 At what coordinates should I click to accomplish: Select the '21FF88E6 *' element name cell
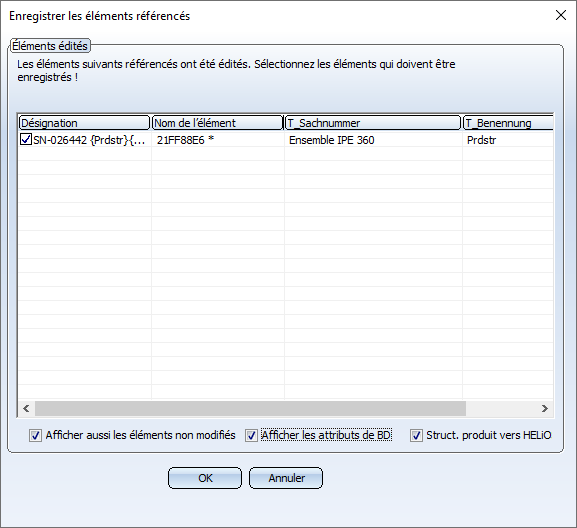[x=218, y=140]
